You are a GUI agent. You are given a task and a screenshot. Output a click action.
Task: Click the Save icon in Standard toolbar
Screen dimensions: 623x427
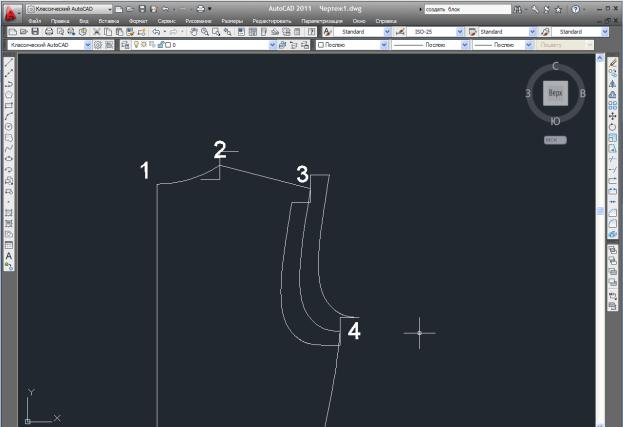pyautogui.click(x=35, y=32)
